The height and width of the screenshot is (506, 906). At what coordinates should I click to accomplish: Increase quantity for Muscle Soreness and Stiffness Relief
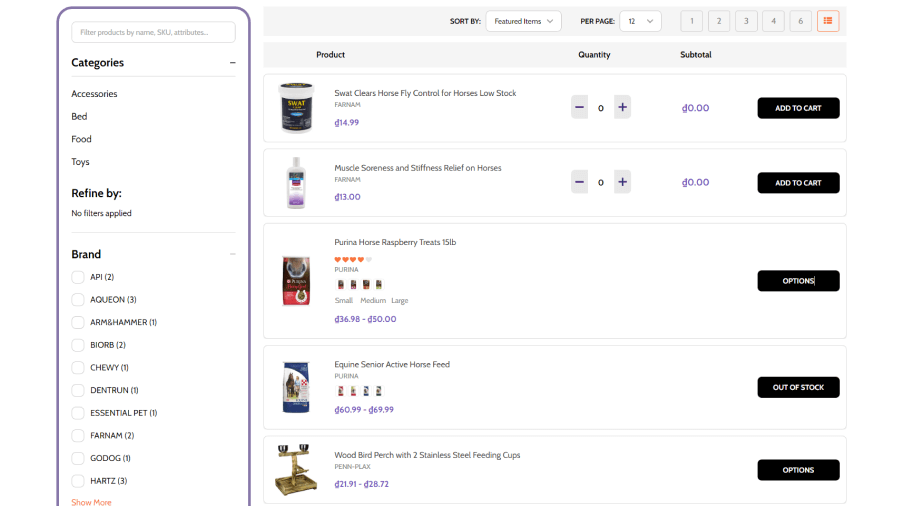(x=622, y=182)
